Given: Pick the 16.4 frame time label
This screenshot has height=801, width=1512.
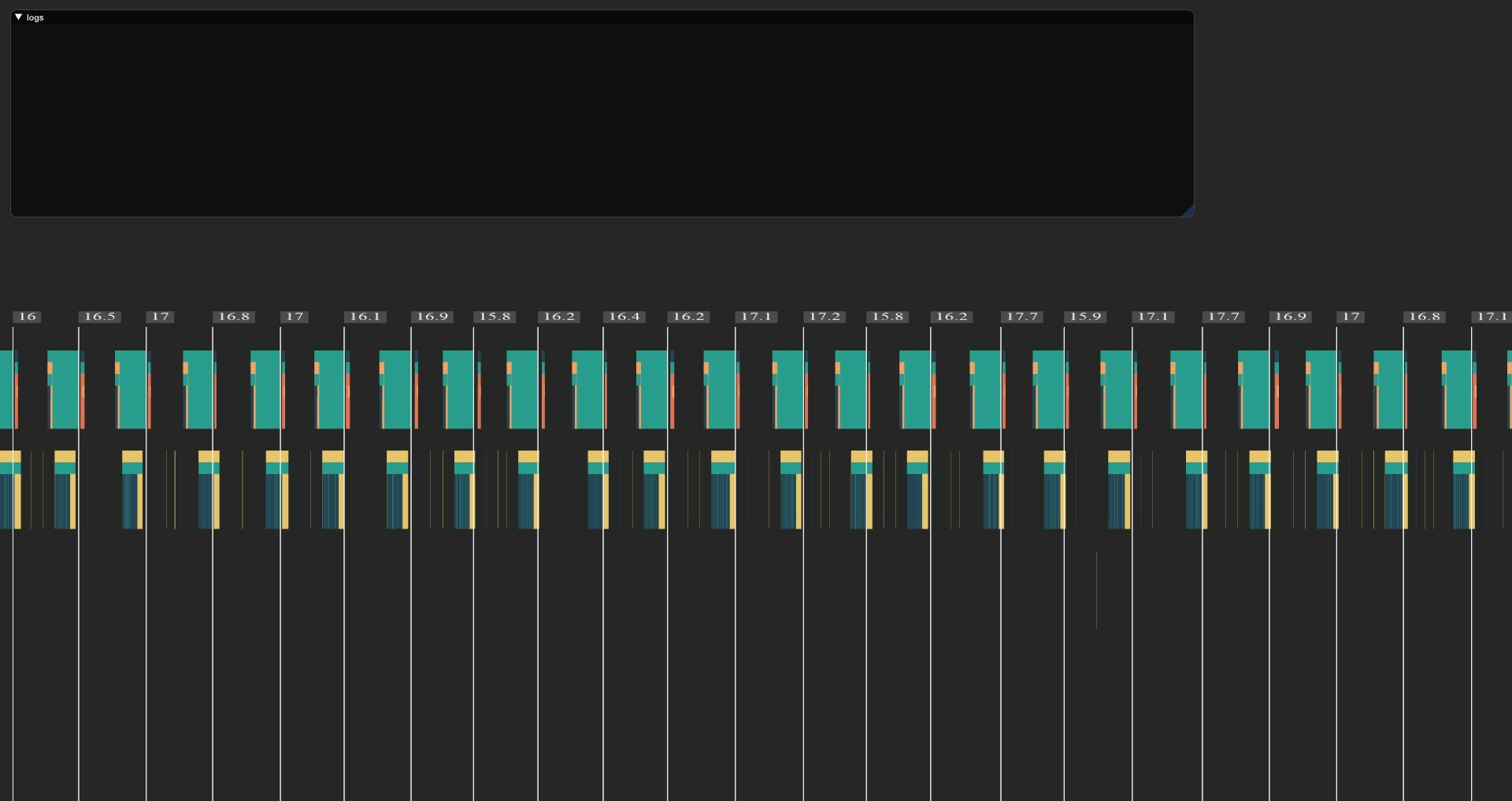Looking at the screenshot, I should tap(624, 317).
